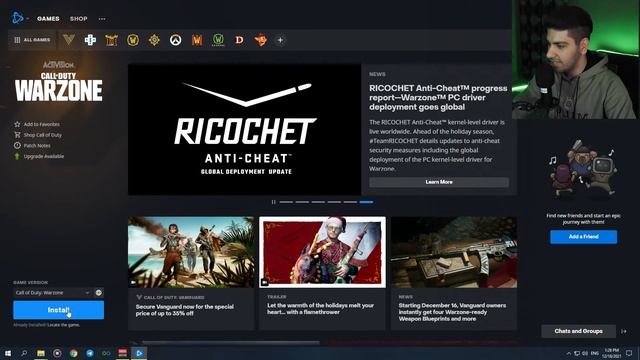The image size is (640, 360).
Task: Select the Hearthstone icon
Action: (154, 40)
